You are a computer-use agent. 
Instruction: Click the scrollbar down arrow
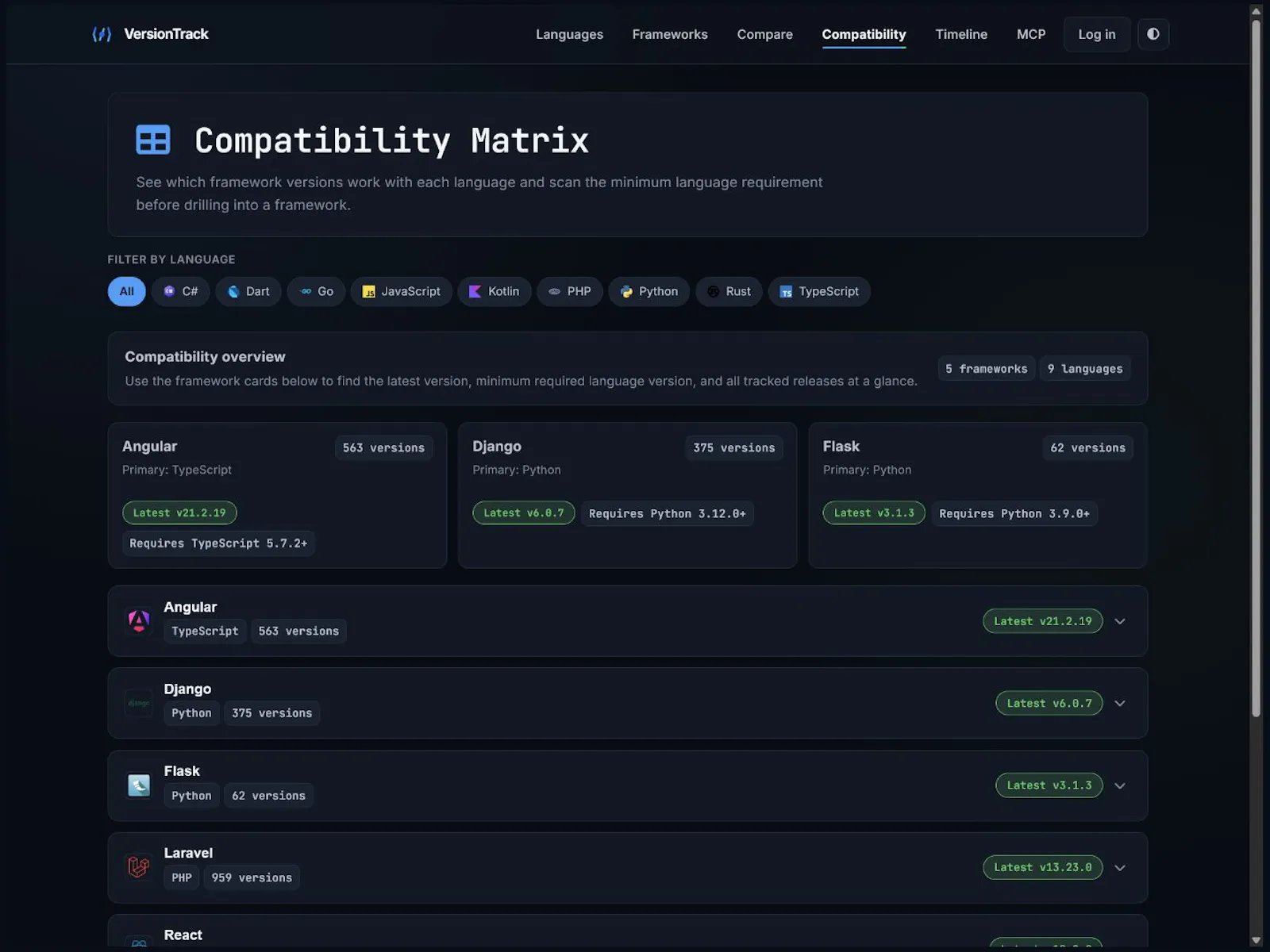point(1256,941)
